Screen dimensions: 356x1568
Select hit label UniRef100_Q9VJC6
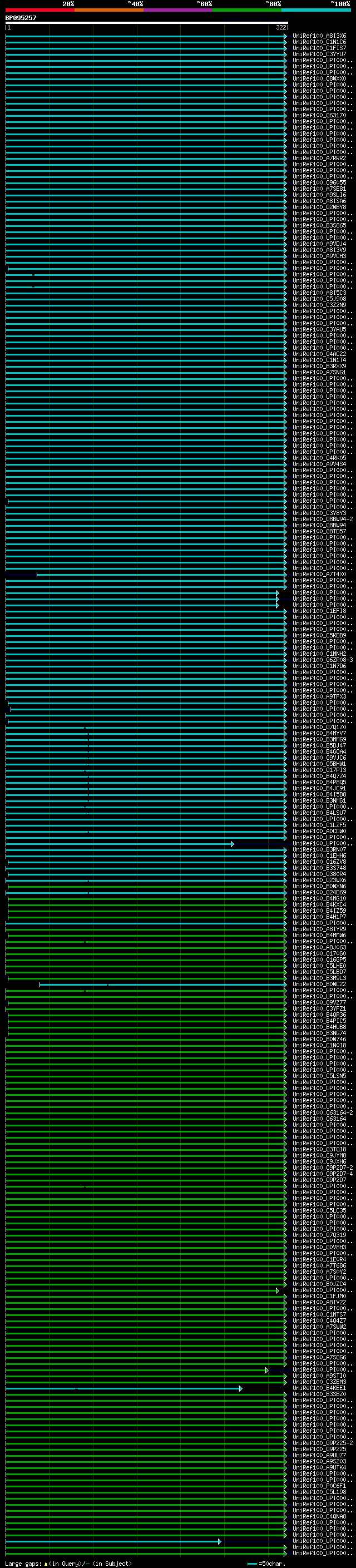click(319, 758)
